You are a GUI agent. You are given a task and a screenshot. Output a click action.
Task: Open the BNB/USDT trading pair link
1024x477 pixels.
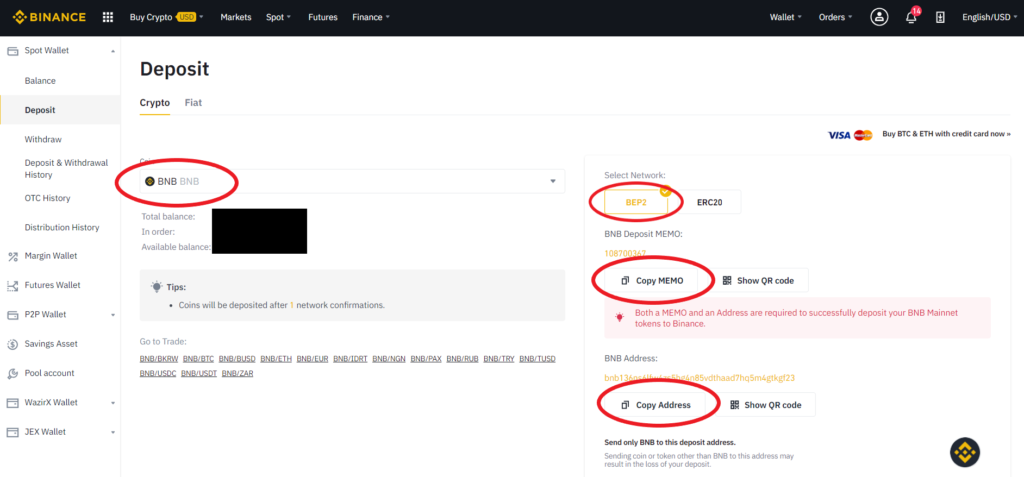point(199,374)
